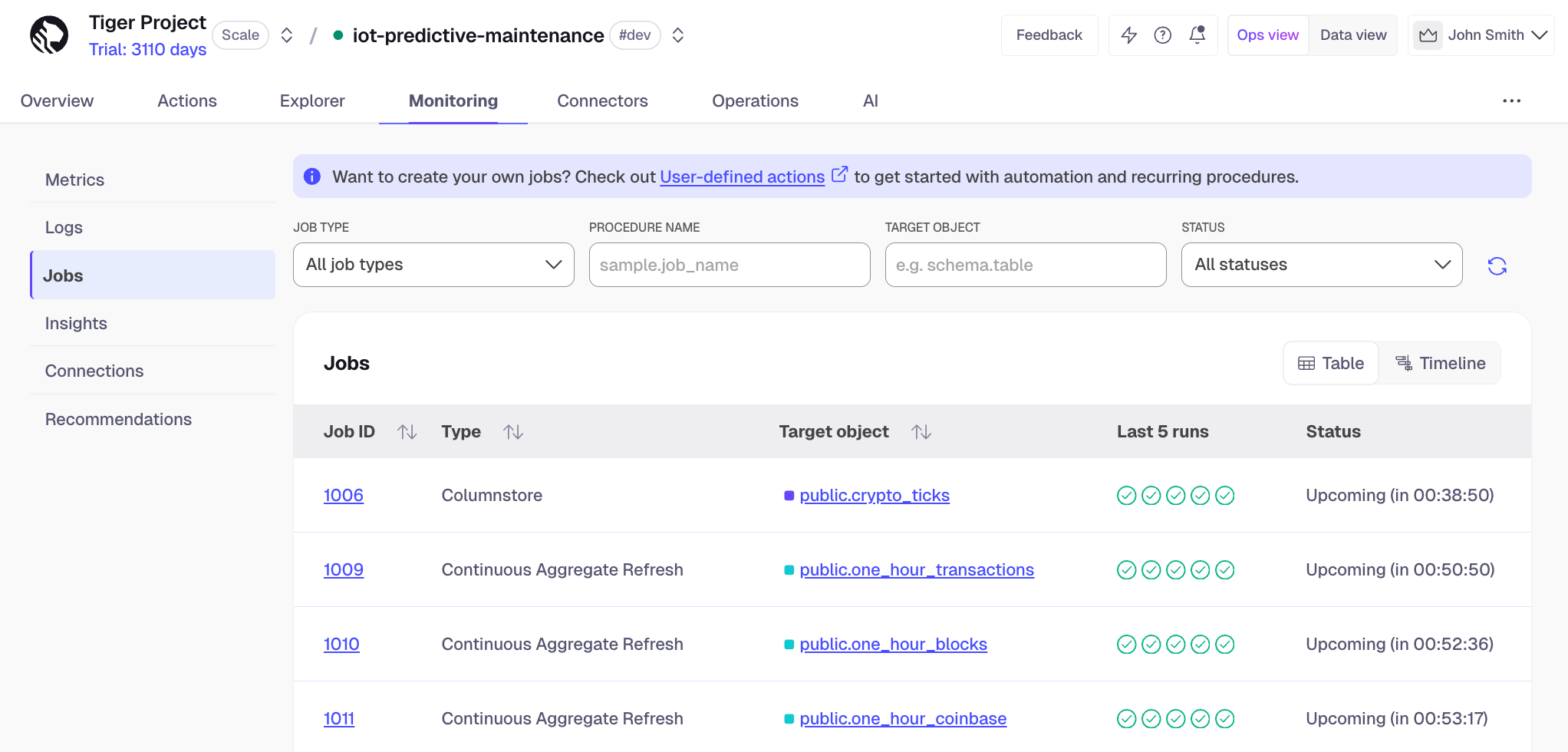The width and height of the screenshot is (1568, 752).
Task: Click the refresh jobs icon
Action: coord(1497,266)
